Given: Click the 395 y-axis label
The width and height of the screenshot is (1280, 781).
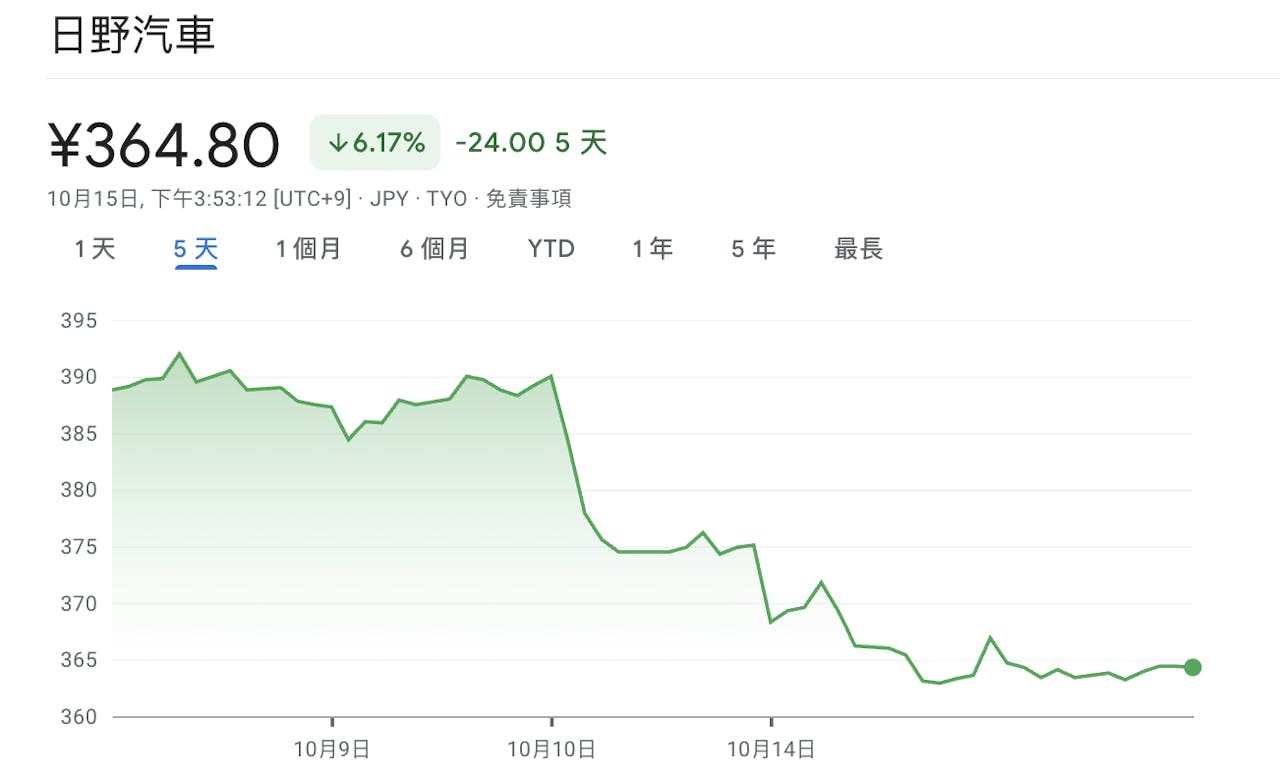Looking at the screenshot, I should 79,321.
